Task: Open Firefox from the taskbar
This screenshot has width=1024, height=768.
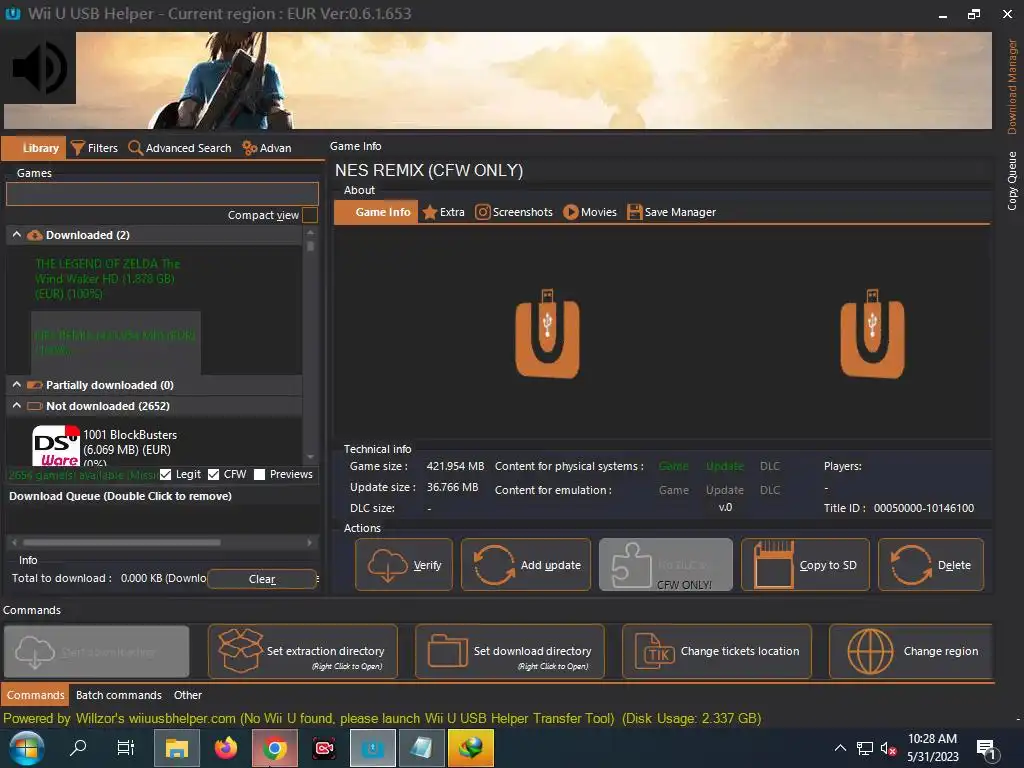Action: click(x=226, y=748)
